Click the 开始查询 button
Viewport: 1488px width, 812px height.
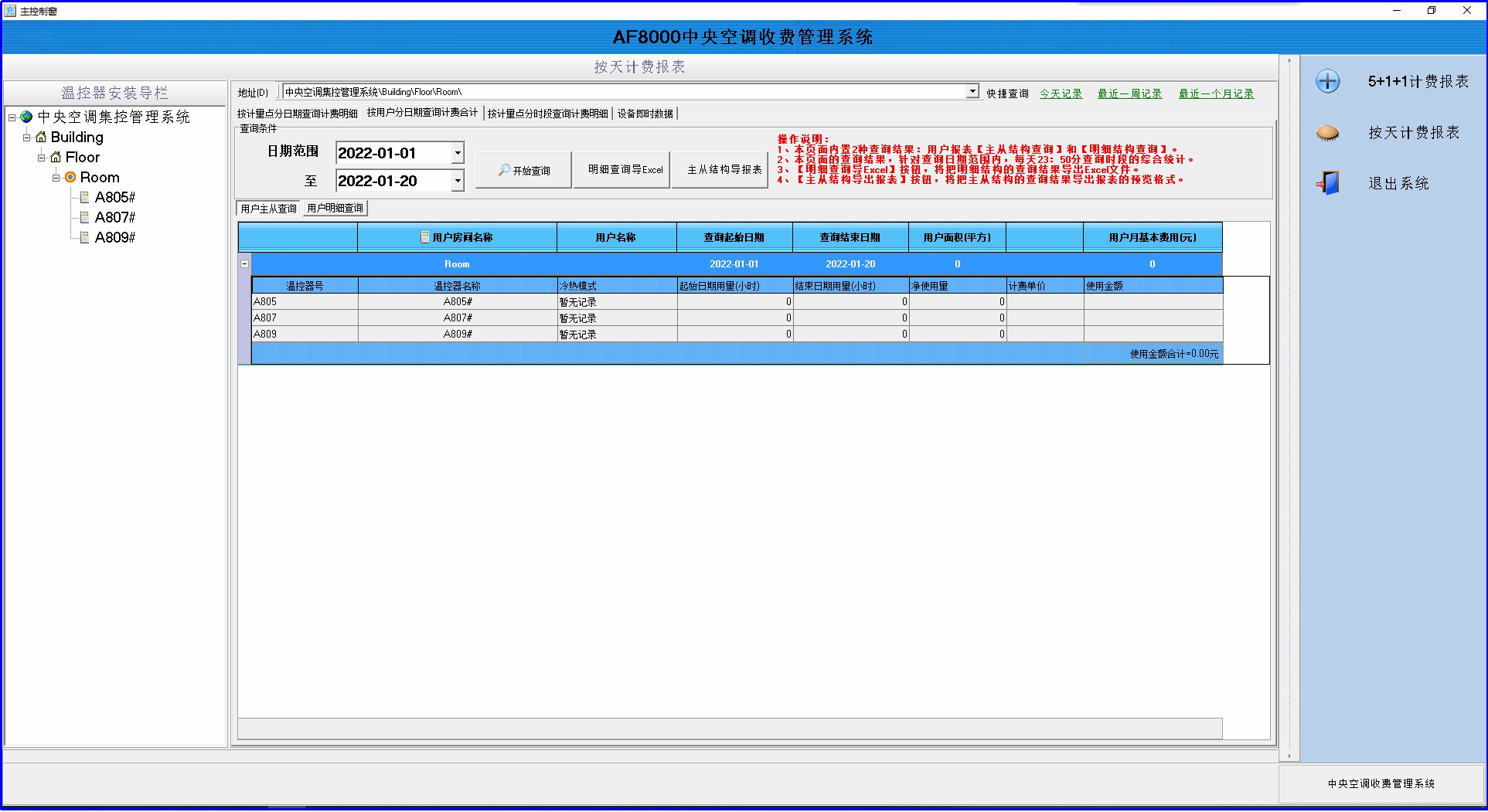[523, 170]
